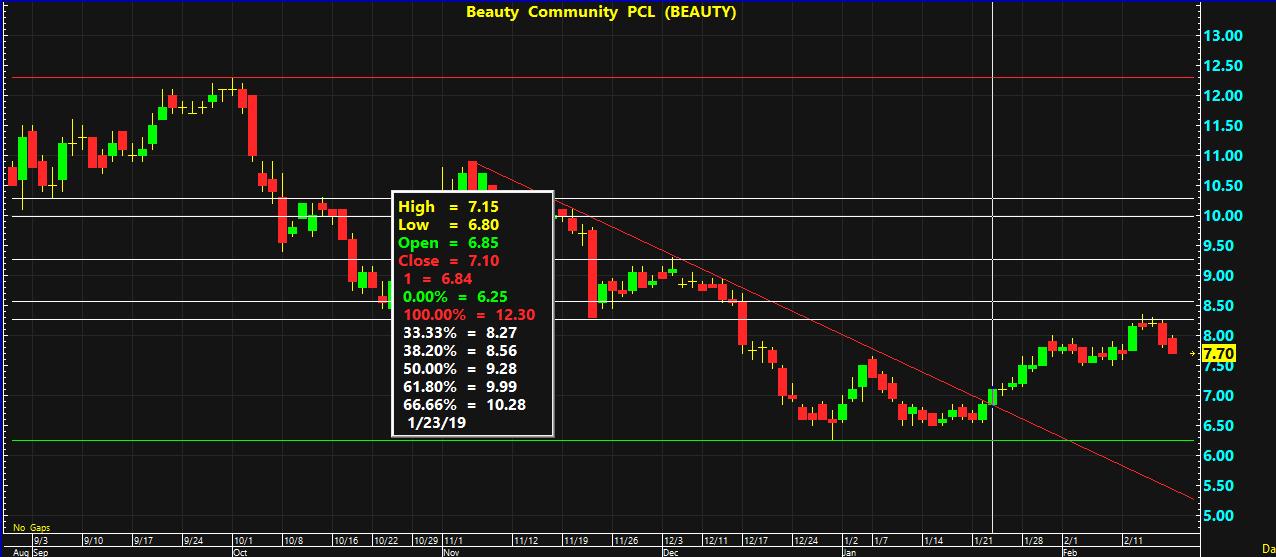Click the 1/23/19 date in data box
Image resolution: width=1276 pixels, height=557 pixels.
point(436,423)
